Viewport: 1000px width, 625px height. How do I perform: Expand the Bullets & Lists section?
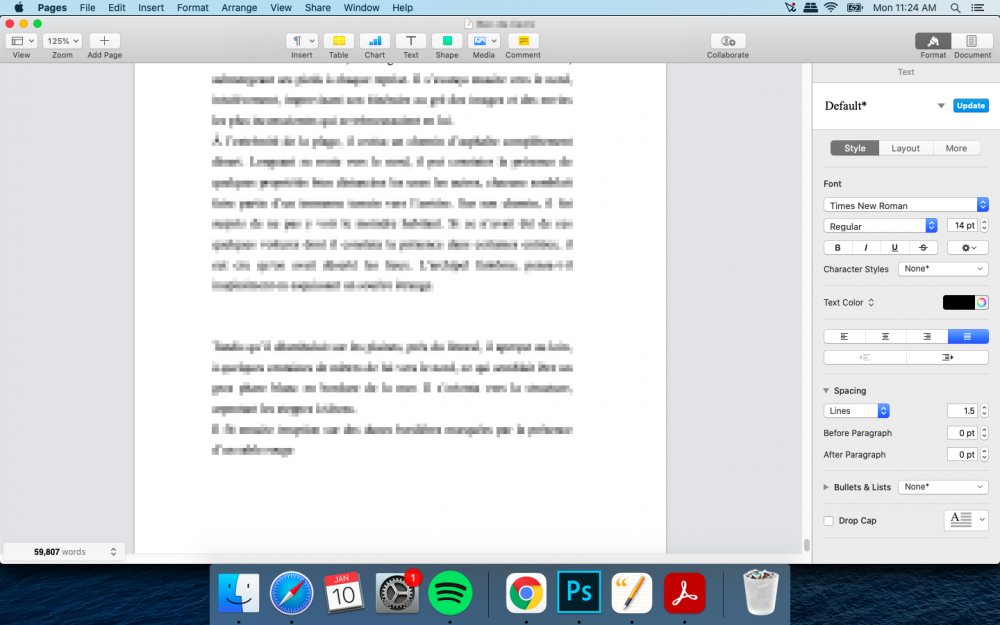827,487
